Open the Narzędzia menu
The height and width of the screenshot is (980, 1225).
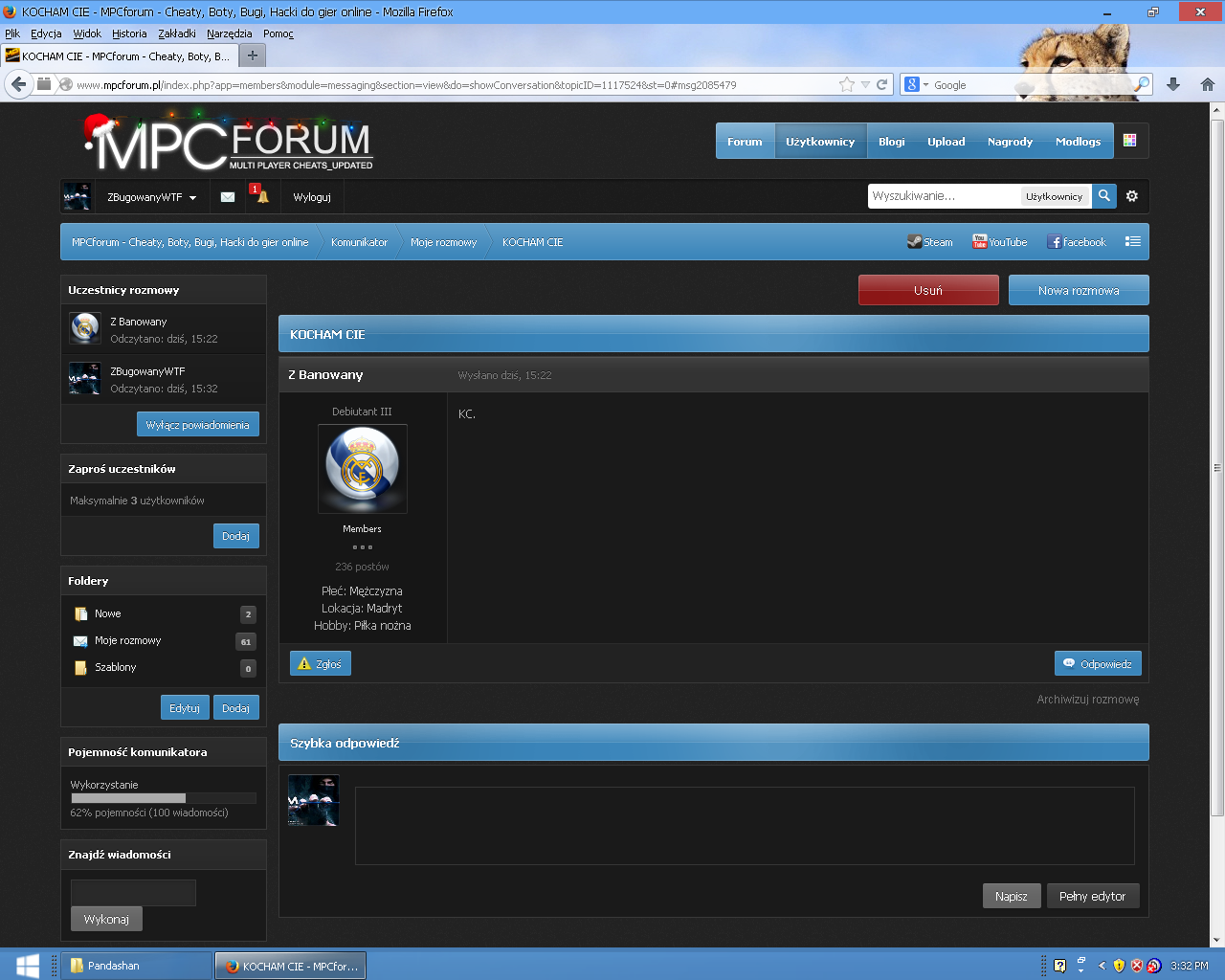(x=230, y=33)
